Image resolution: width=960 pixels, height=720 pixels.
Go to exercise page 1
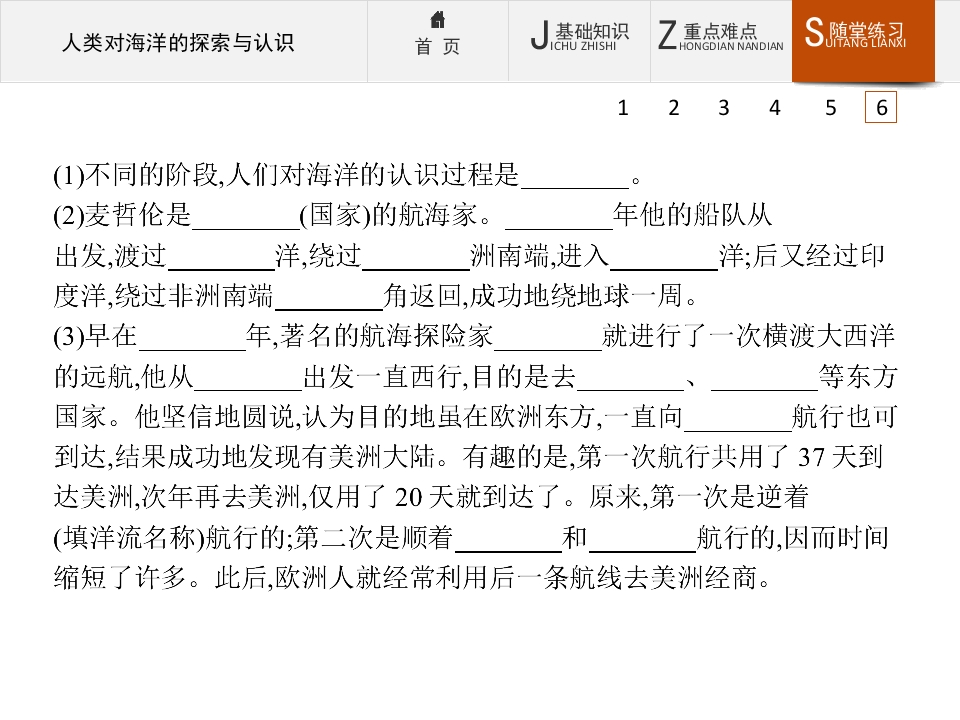pos(623,108)
